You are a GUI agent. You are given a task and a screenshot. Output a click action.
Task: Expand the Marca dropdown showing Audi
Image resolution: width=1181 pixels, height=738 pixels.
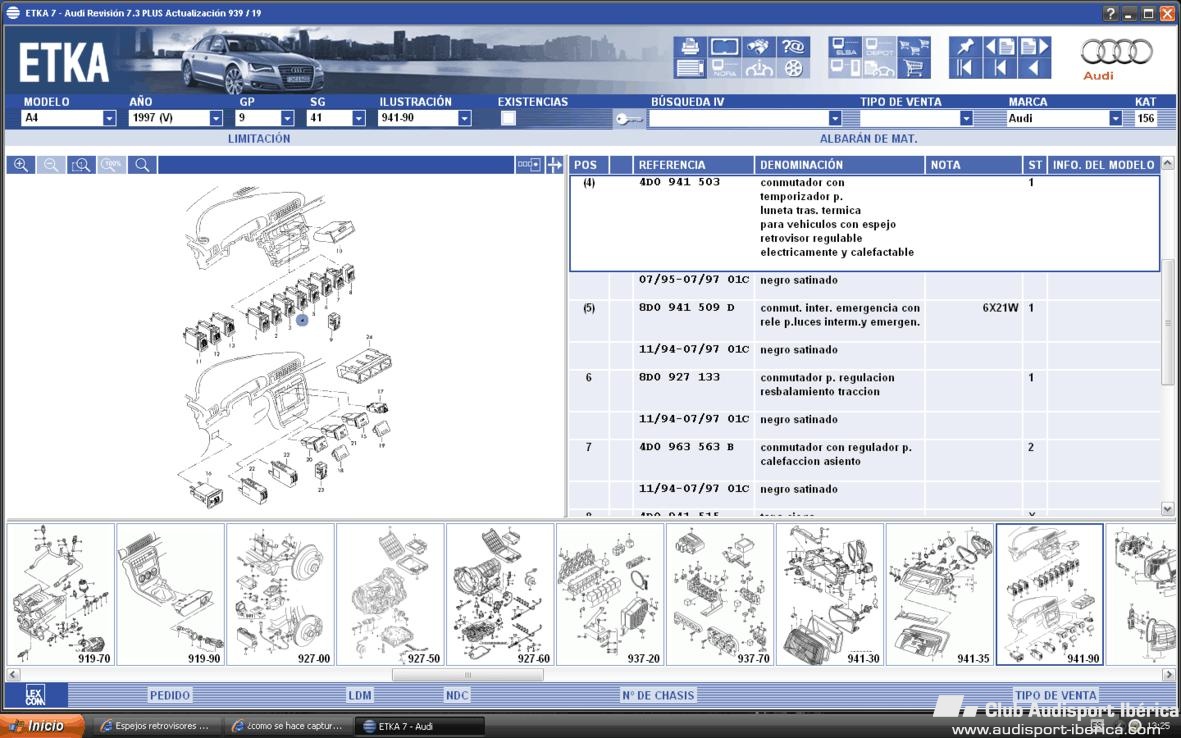click(1115, 118)
